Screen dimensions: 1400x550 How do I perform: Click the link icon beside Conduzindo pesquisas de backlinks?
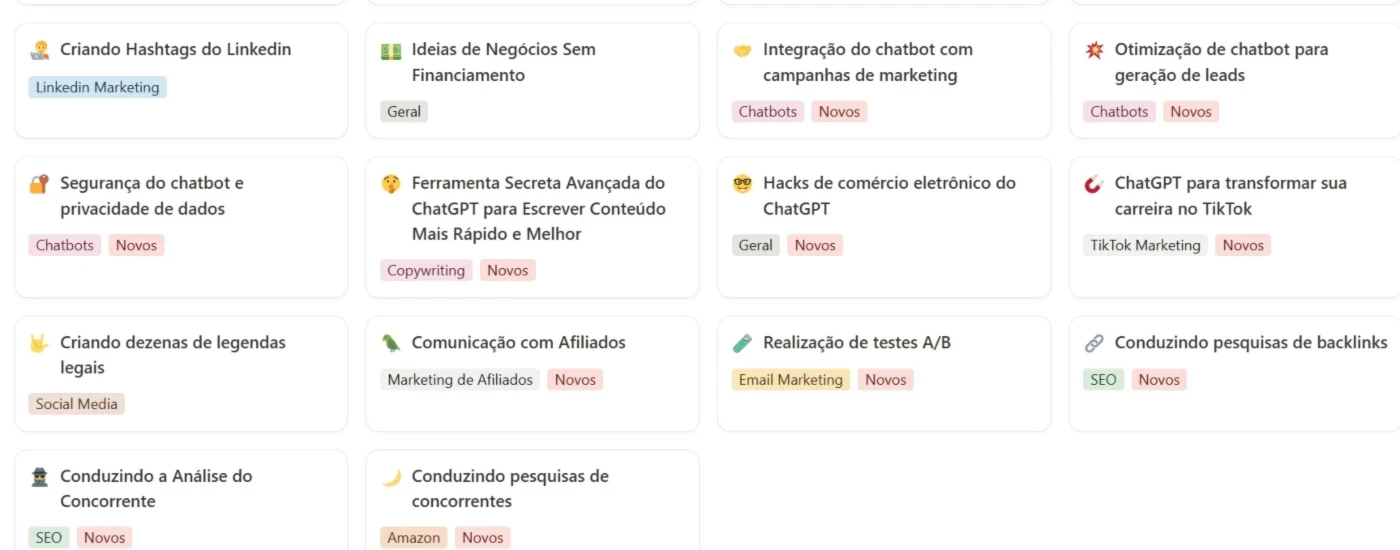tap(1094, 343)
